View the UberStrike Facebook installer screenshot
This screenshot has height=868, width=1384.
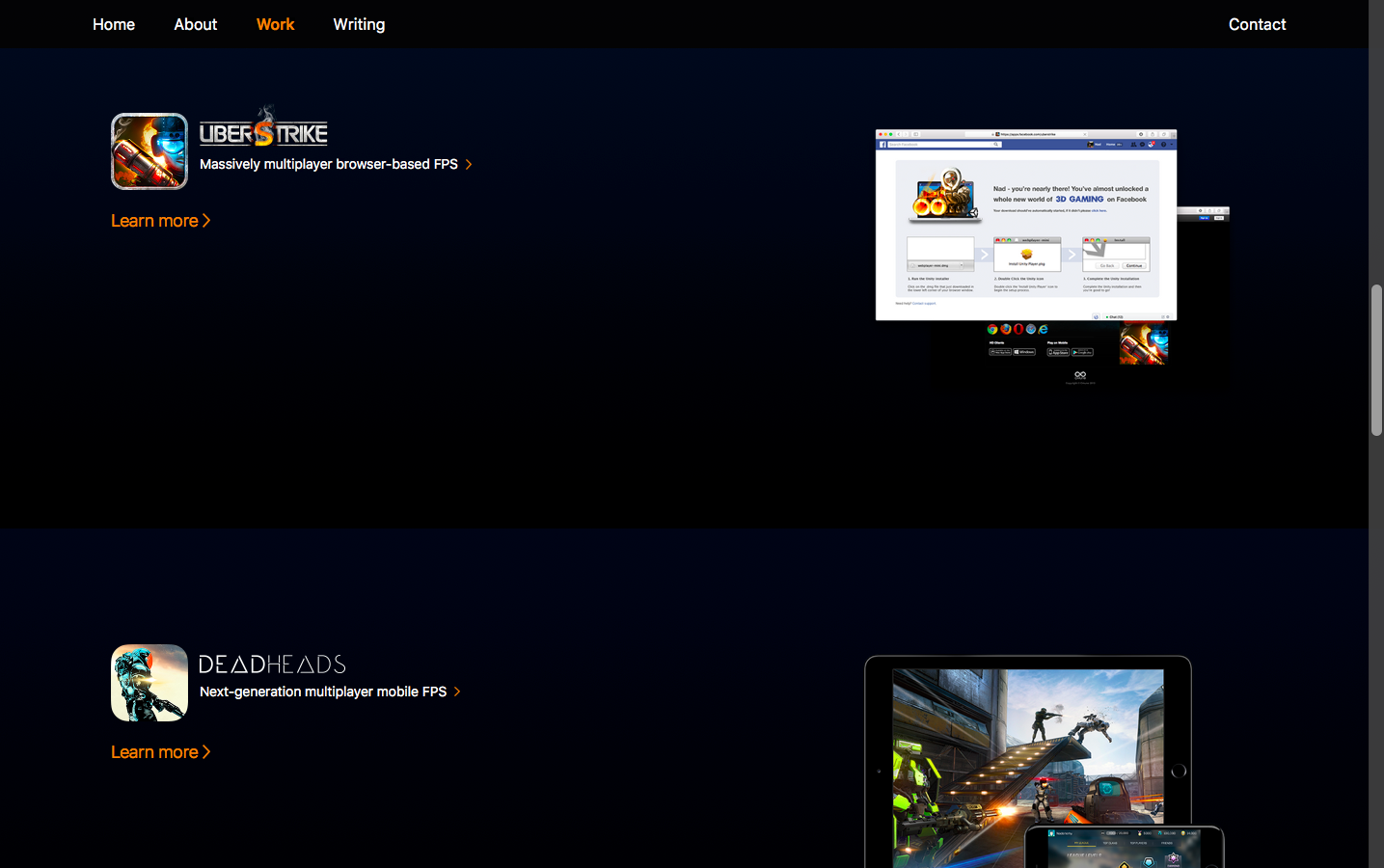pyautogui.click(x=1025, y=225)
